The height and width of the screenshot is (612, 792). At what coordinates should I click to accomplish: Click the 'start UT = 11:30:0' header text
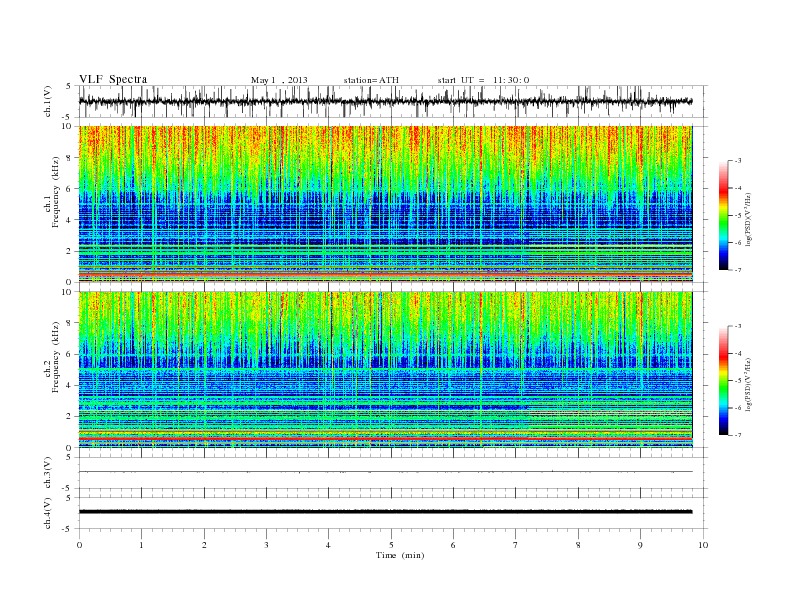point(483,80)
